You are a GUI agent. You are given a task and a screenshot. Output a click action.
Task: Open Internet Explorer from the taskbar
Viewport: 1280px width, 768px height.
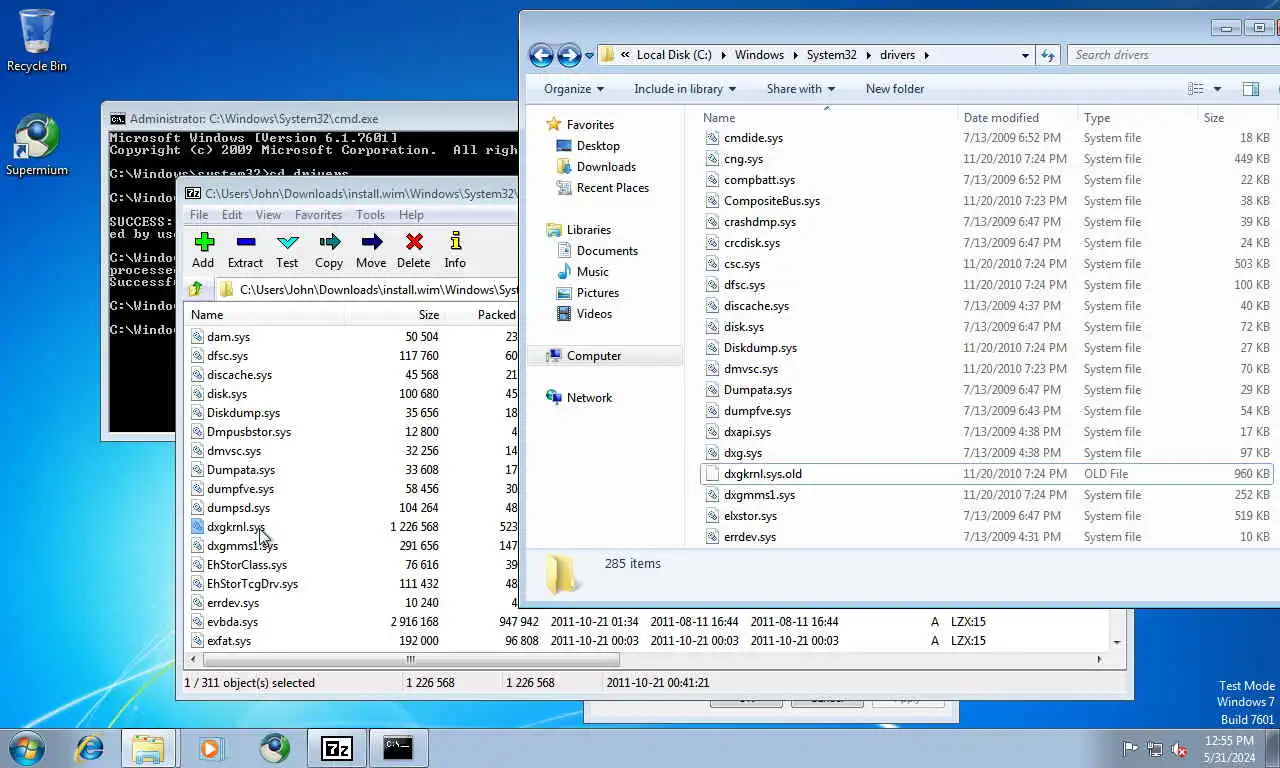coord(90,747)
